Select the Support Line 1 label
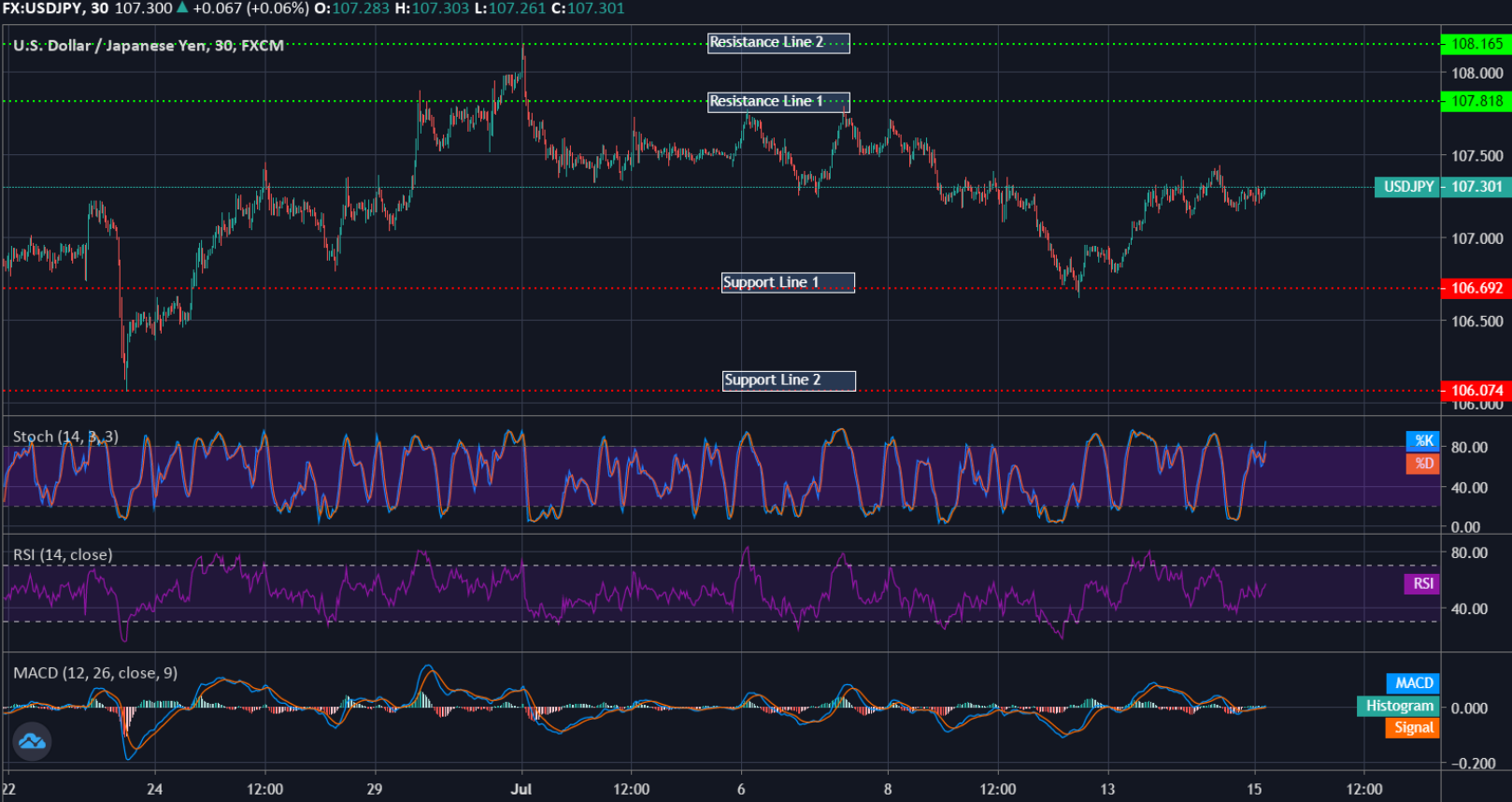Screen dimensions: 1512x802 point(788,282)
